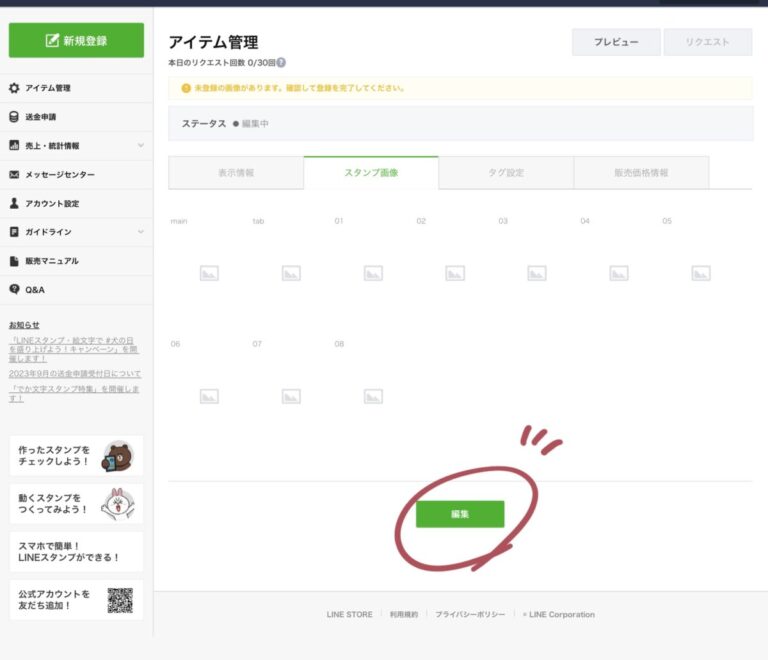Screen dimensions: 768x660
Task: Open the 作ったスタンプをチェックしよう banner
Action: point(76,456)
